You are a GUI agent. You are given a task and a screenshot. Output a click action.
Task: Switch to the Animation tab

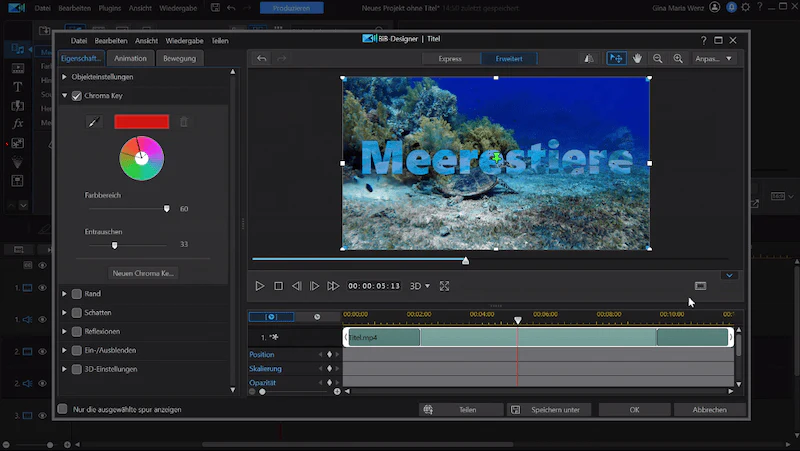[130, 59]
